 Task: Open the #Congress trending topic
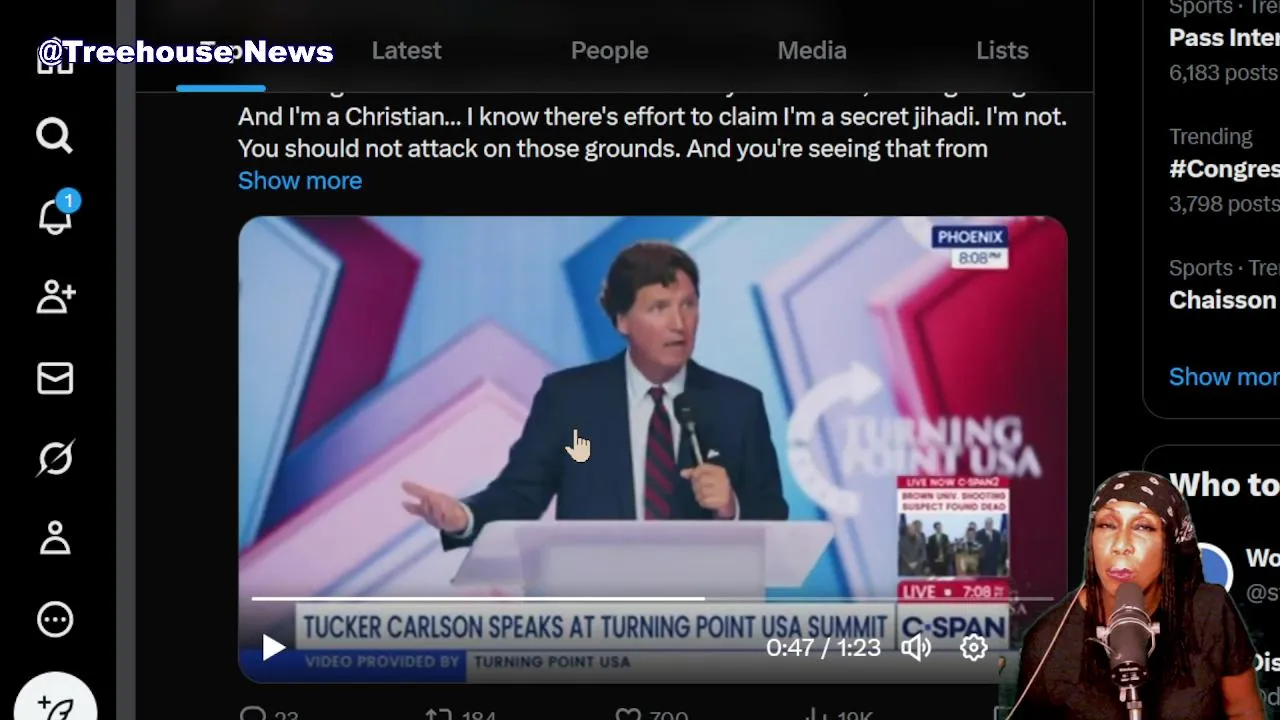[1224, 168]
